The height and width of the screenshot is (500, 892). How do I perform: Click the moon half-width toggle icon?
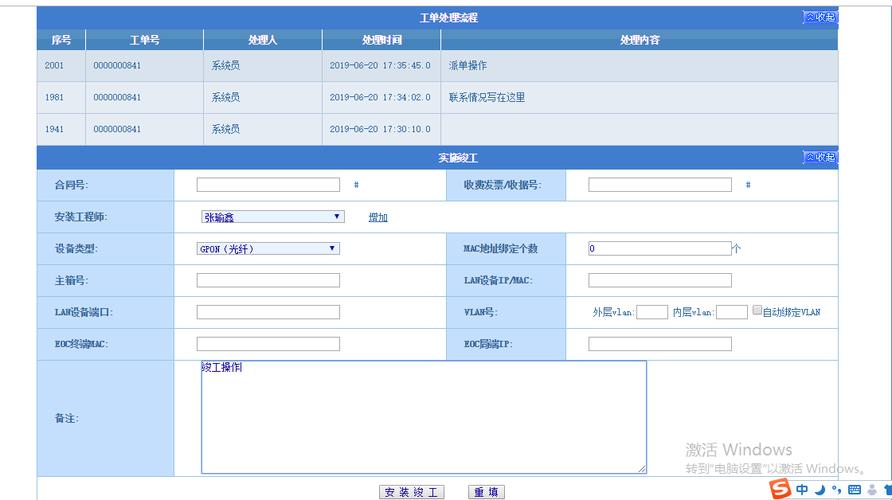[x=820, y=489]
